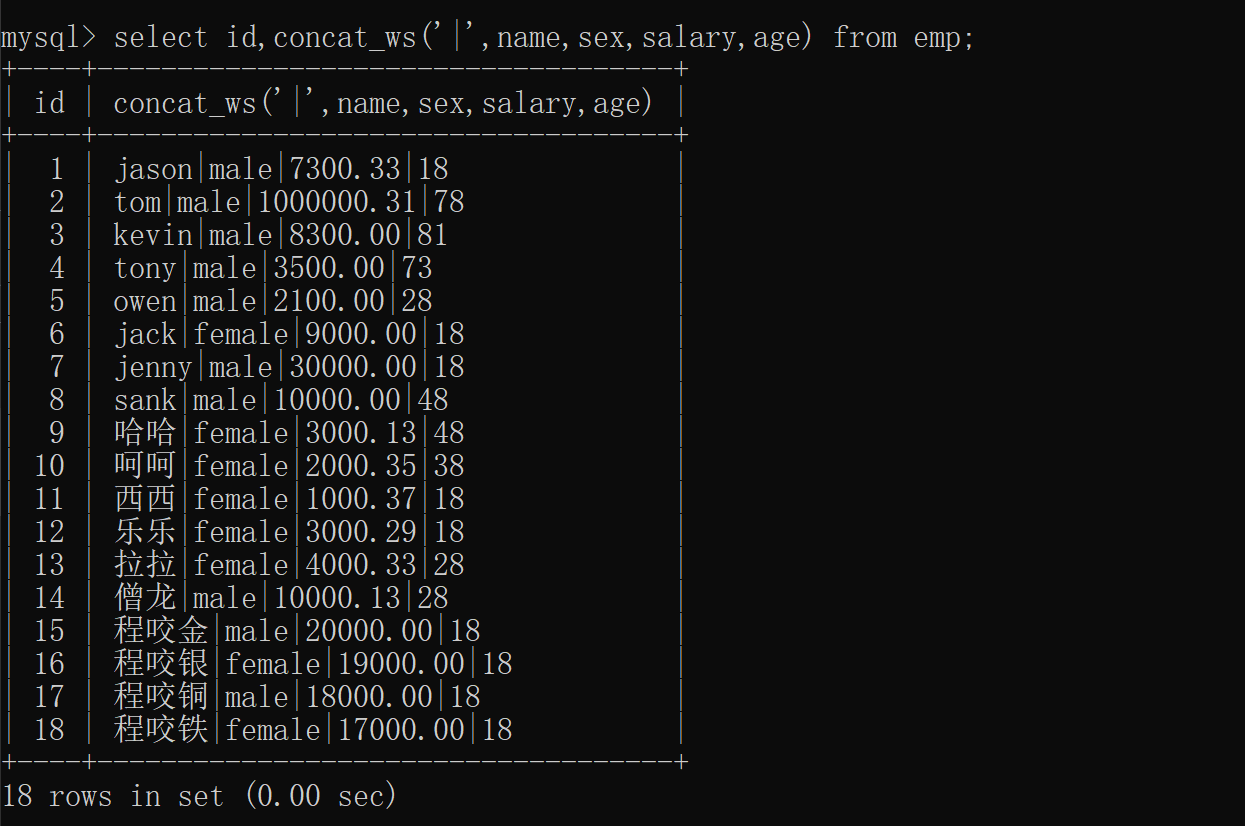Click the mysql> prompt text
1245x826 pixels.
tap(48, 38)
